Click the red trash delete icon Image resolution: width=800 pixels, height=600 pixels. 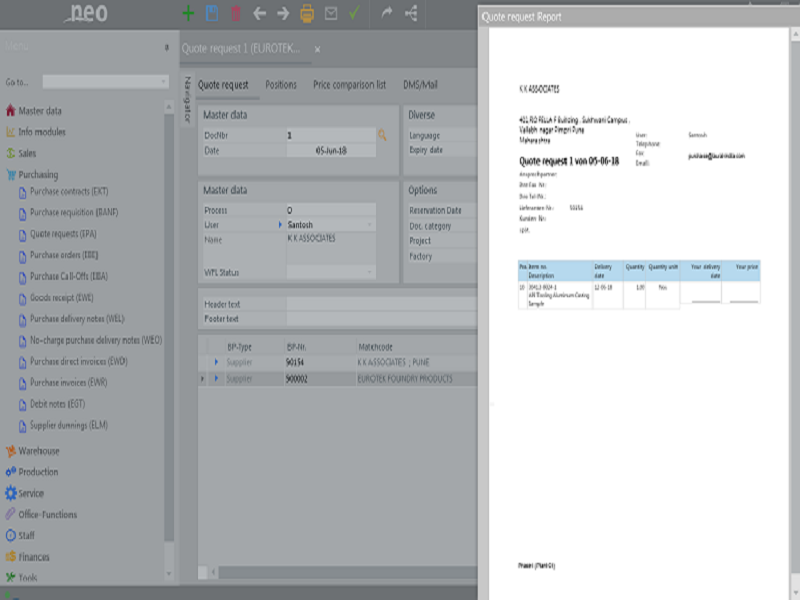[x=236, y=13]
